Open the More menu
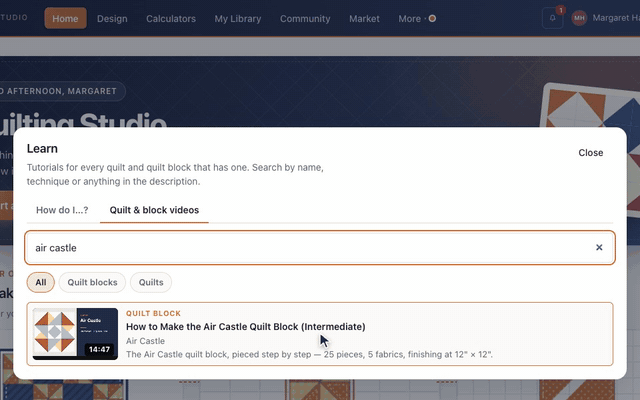This screenshot has height=400, width=640. (417, 19)
